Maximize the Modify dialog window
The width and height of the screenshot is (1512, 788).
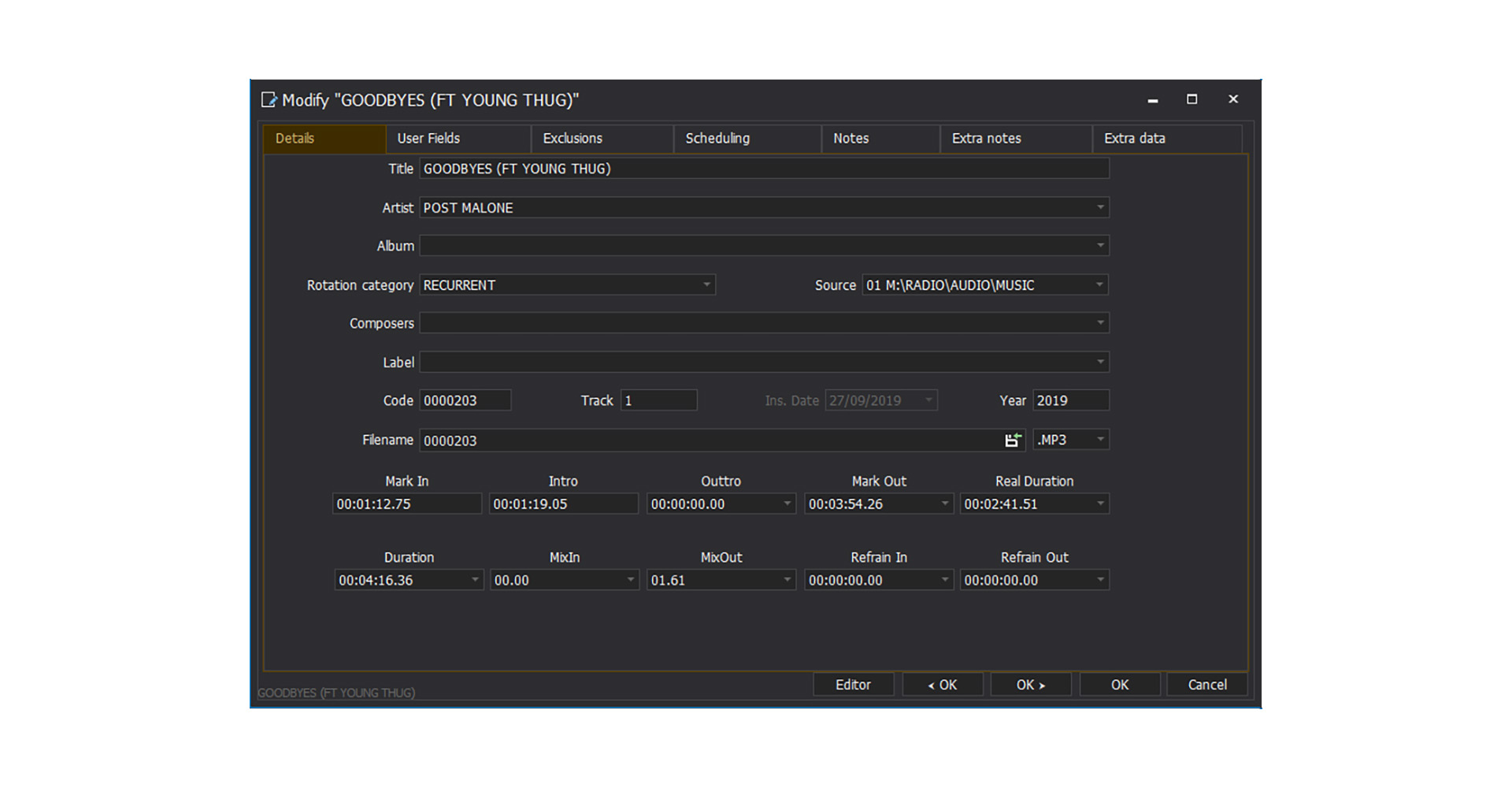[1191, 99]
